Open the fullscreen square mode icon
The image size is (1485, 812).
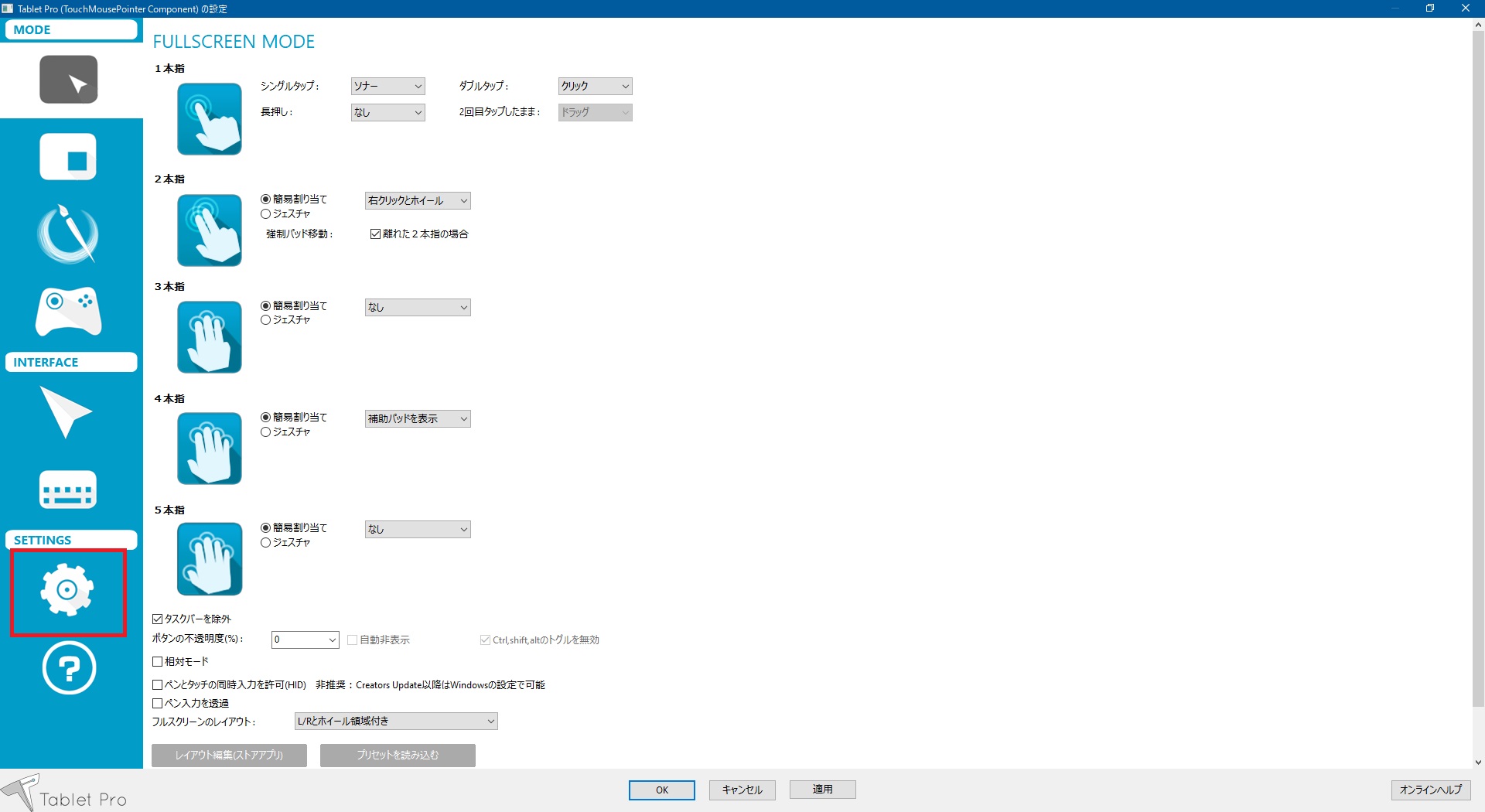click(x=69, y=157)
